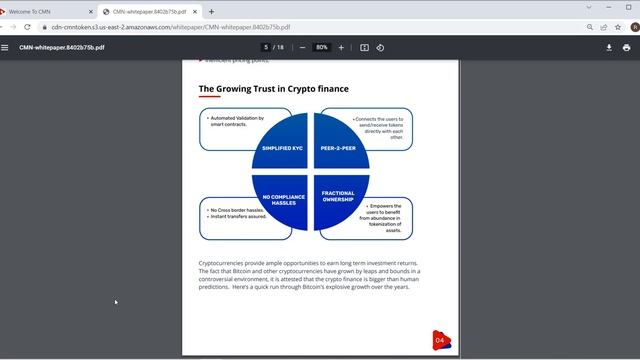The width and height of the screenshot is (640, 360).
Task: Click the total pages count 18
Action: [x=280, y=48]
